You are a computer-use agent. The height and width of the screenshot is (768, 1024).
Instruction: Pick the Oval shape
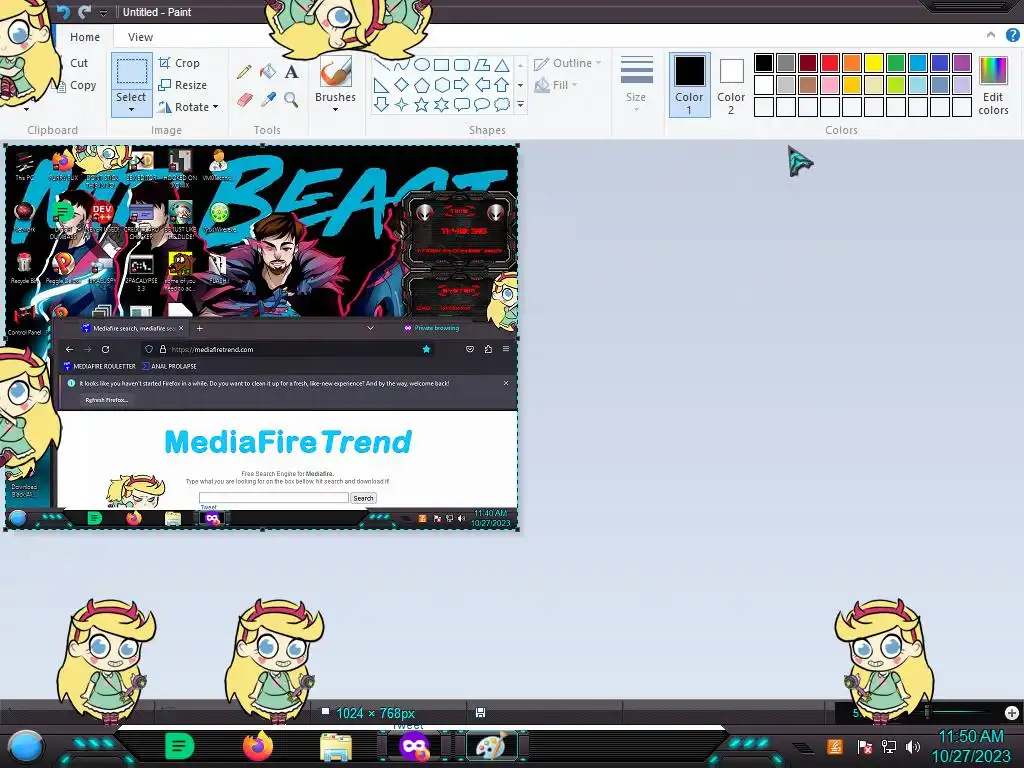tap(421, 64)
